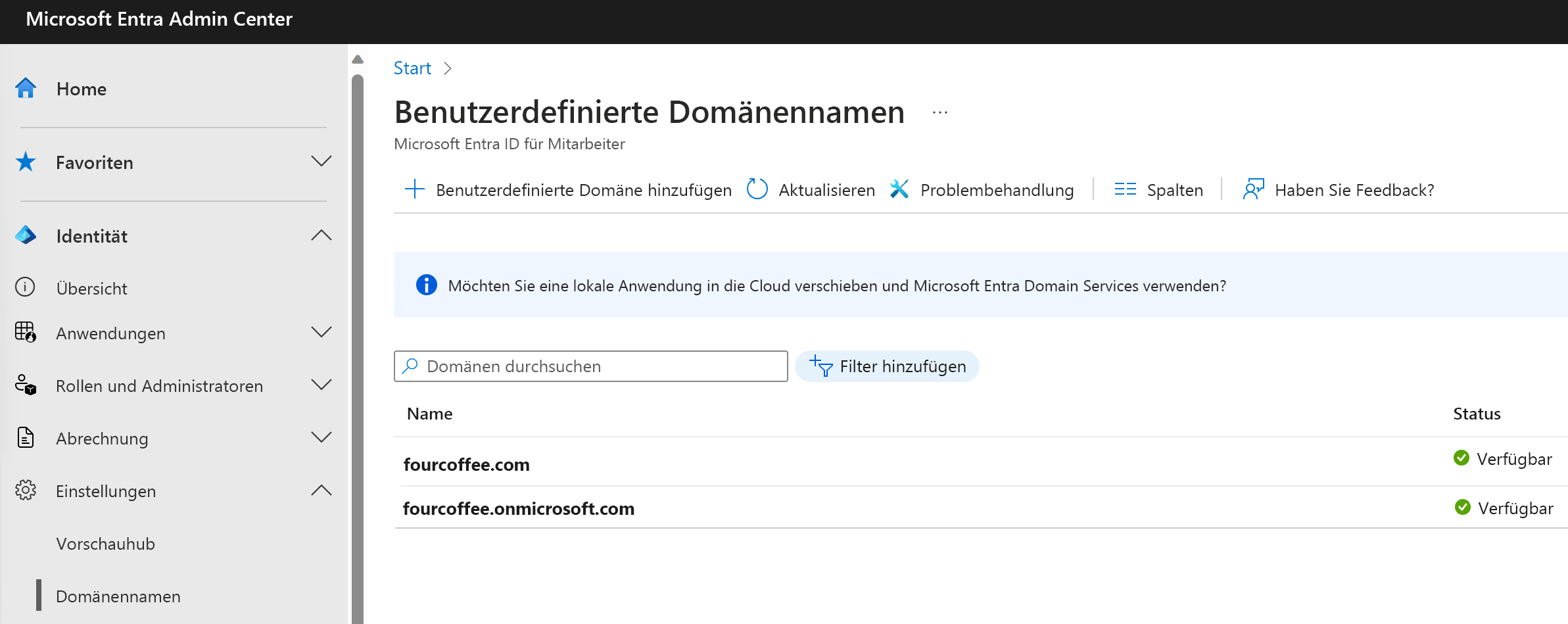The height and width of the screenshot is (624, 1568).
Task: Click the Einstellungen label
Action: (x=106, y=491)
